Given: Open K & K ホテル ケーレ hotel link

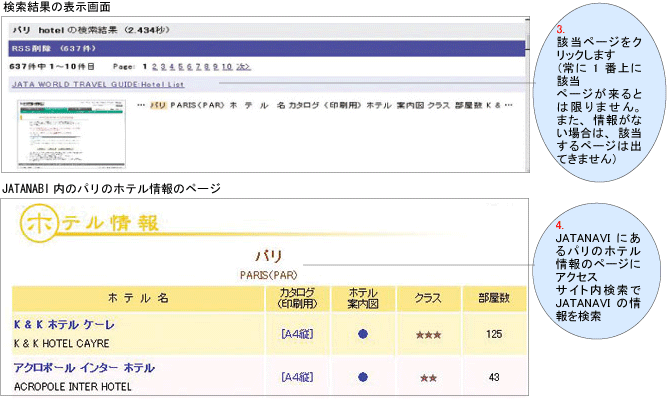Looking at the screenshot, I should click(x=64, y=325).
